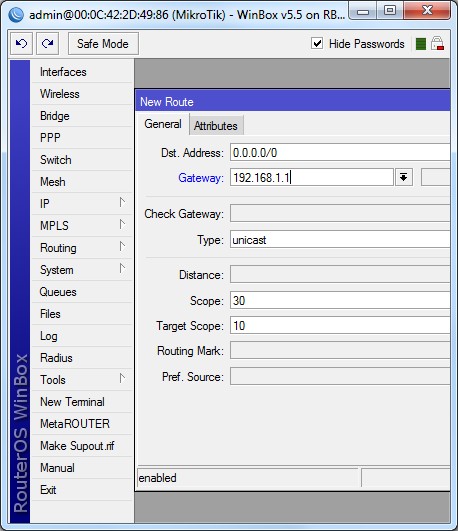The width and height of the screenshot is (458, 531).
Task: Click the Redo arrow icon
Action: [47, 43]
